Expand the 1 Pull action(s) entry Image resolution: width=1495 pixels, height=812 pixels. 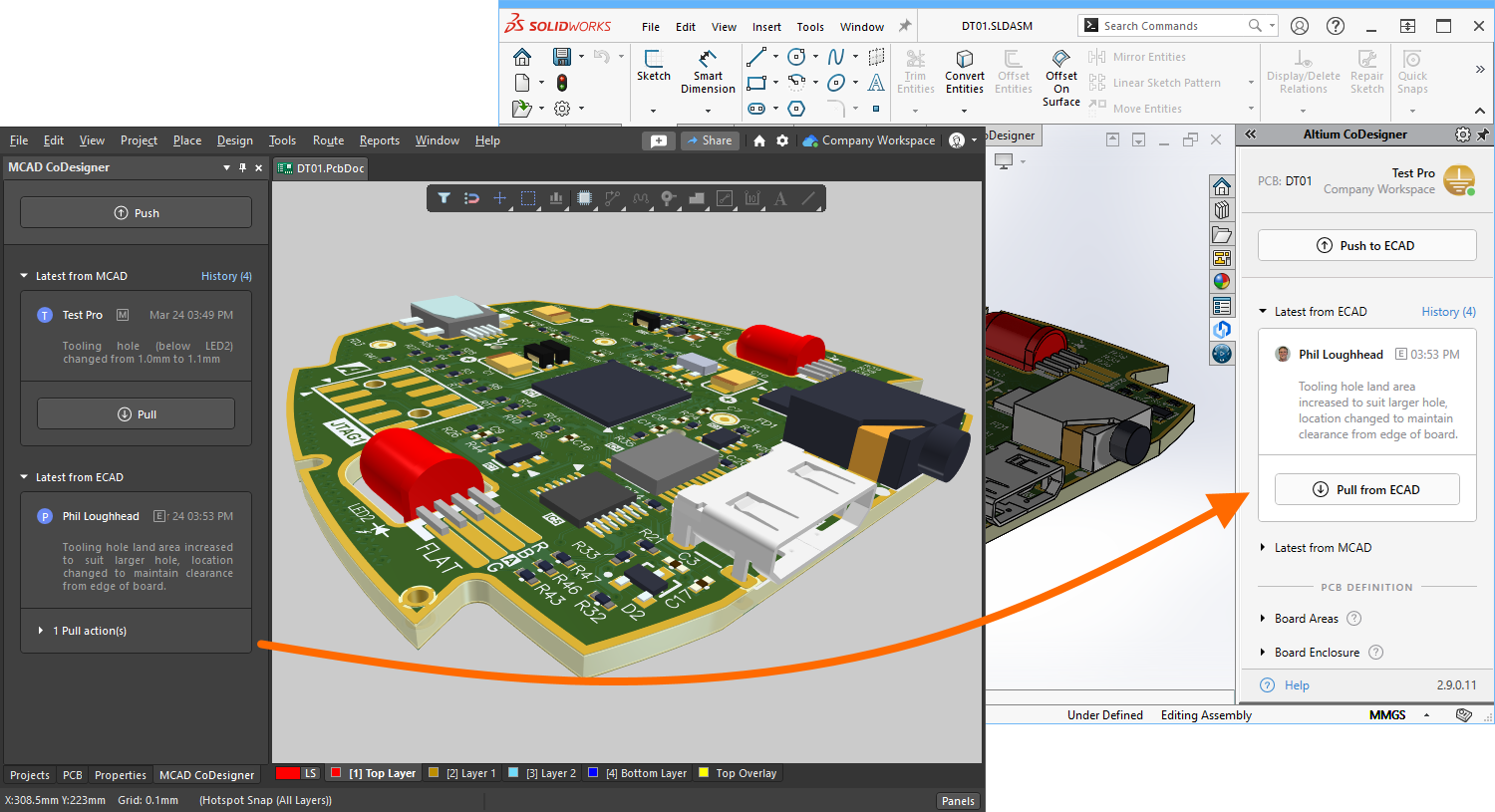[90, 630]
